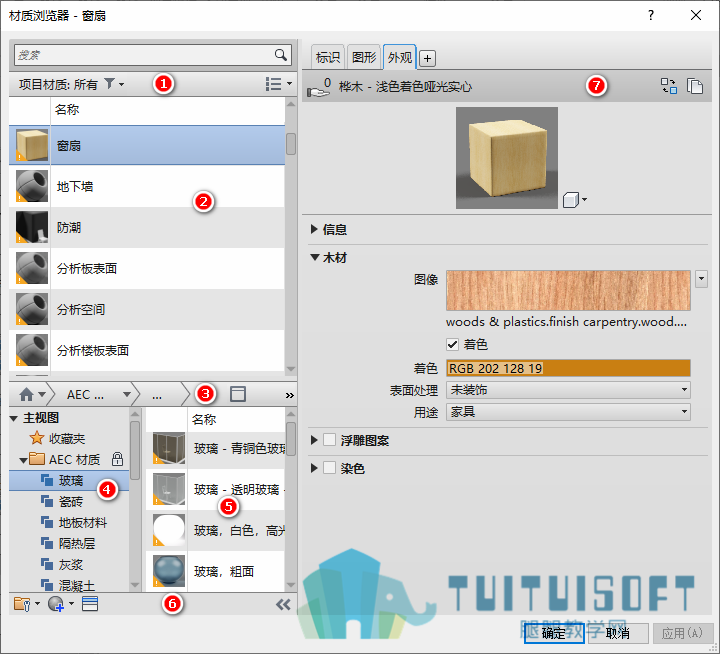Select the 外观 tab
The width and height of the screenshot is (720, 654).
point(399,57)
